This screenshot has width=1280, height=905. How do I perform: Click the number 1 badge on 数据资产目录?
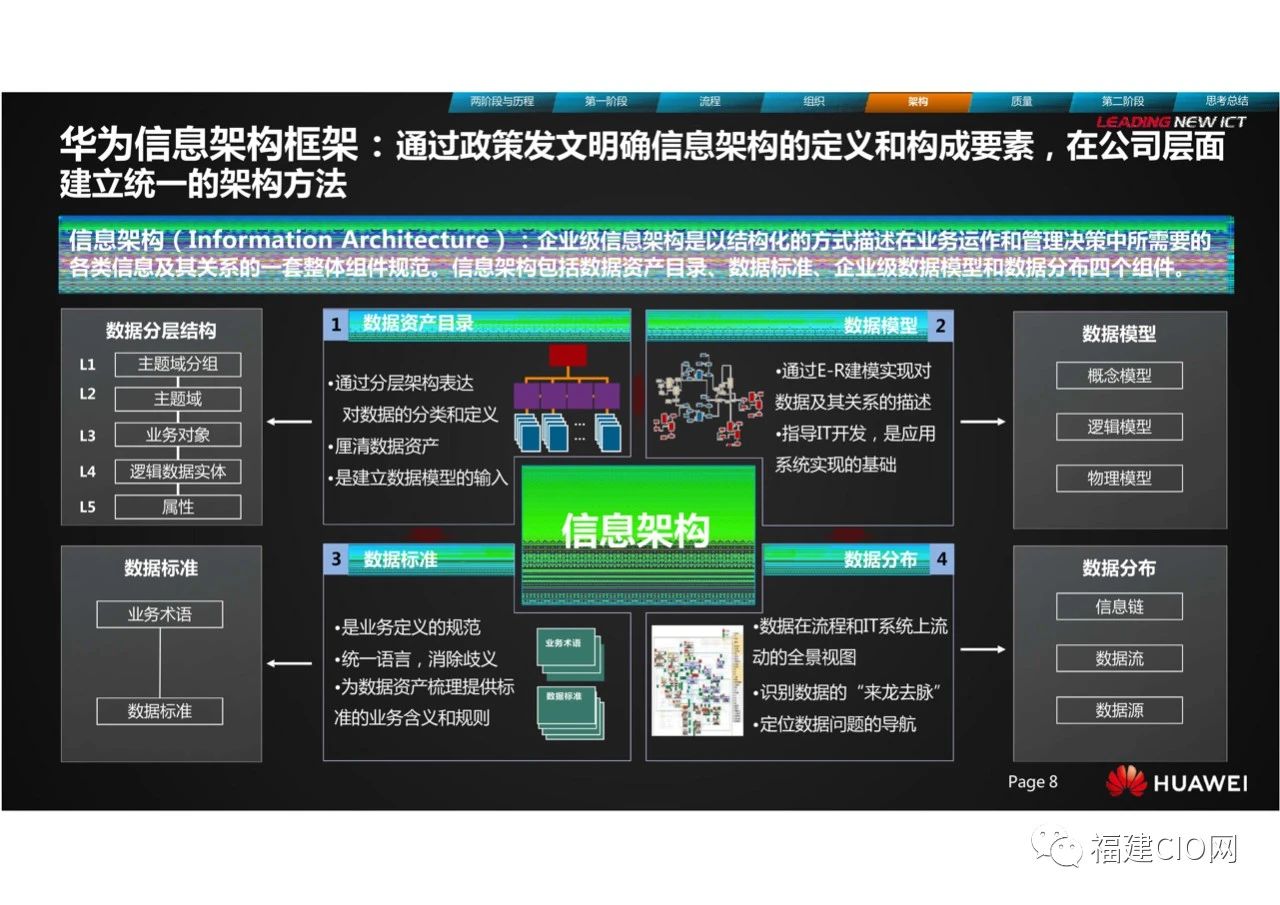pyautogui.click(x=336, y=324)
